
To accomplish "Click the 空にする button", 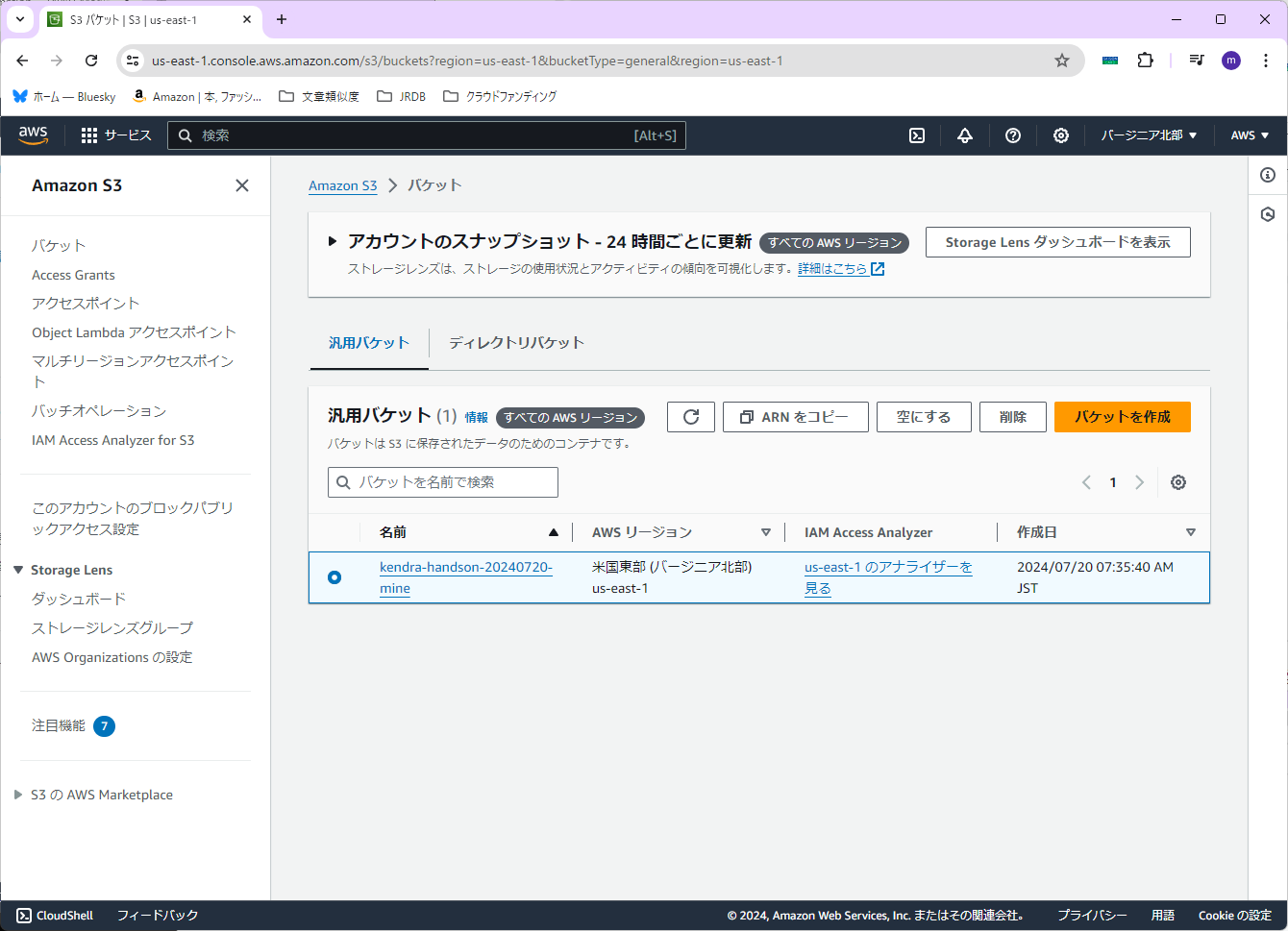I will (x=924, y=417).
